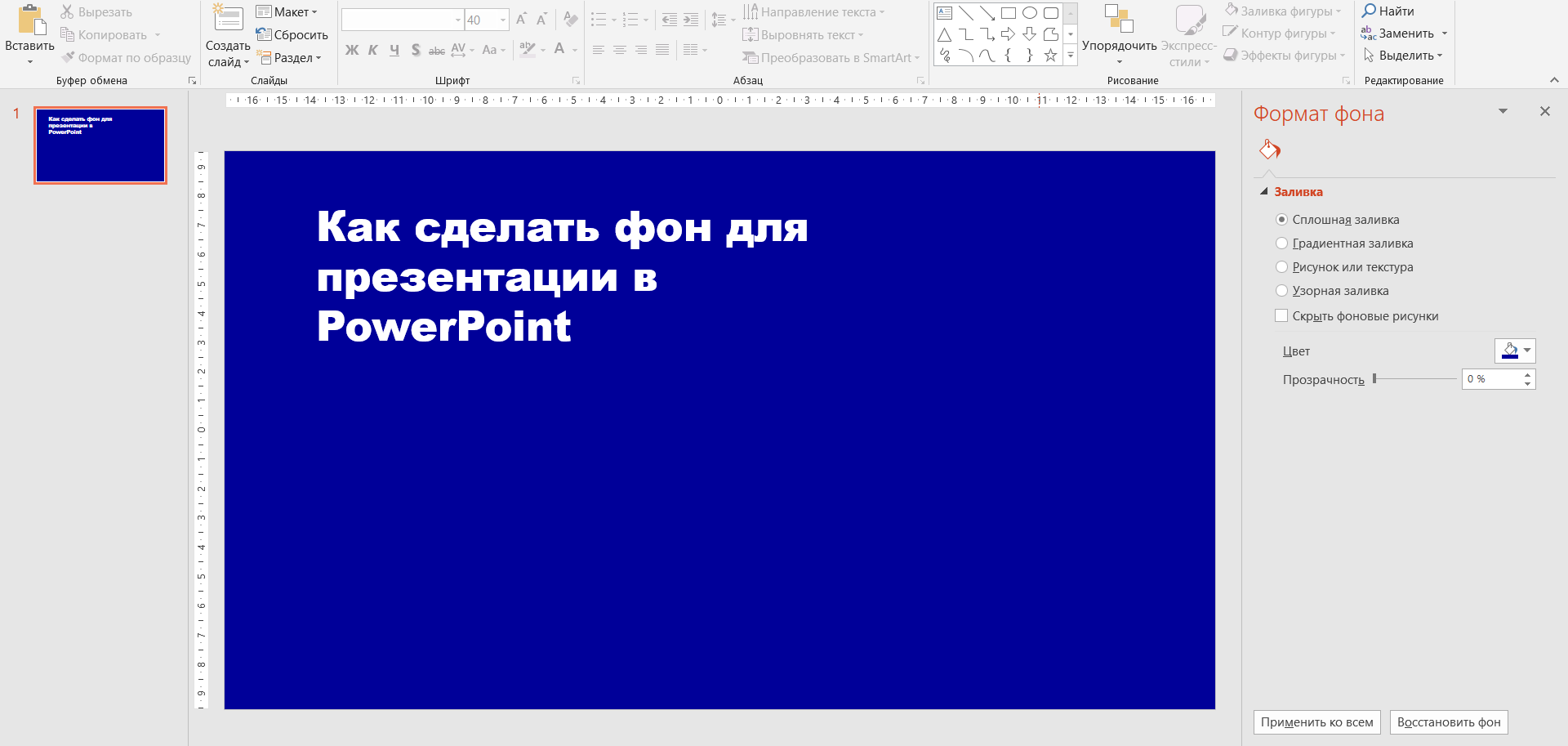
Task: Open the Раздел section dropdown
Action: pos(290,57)
